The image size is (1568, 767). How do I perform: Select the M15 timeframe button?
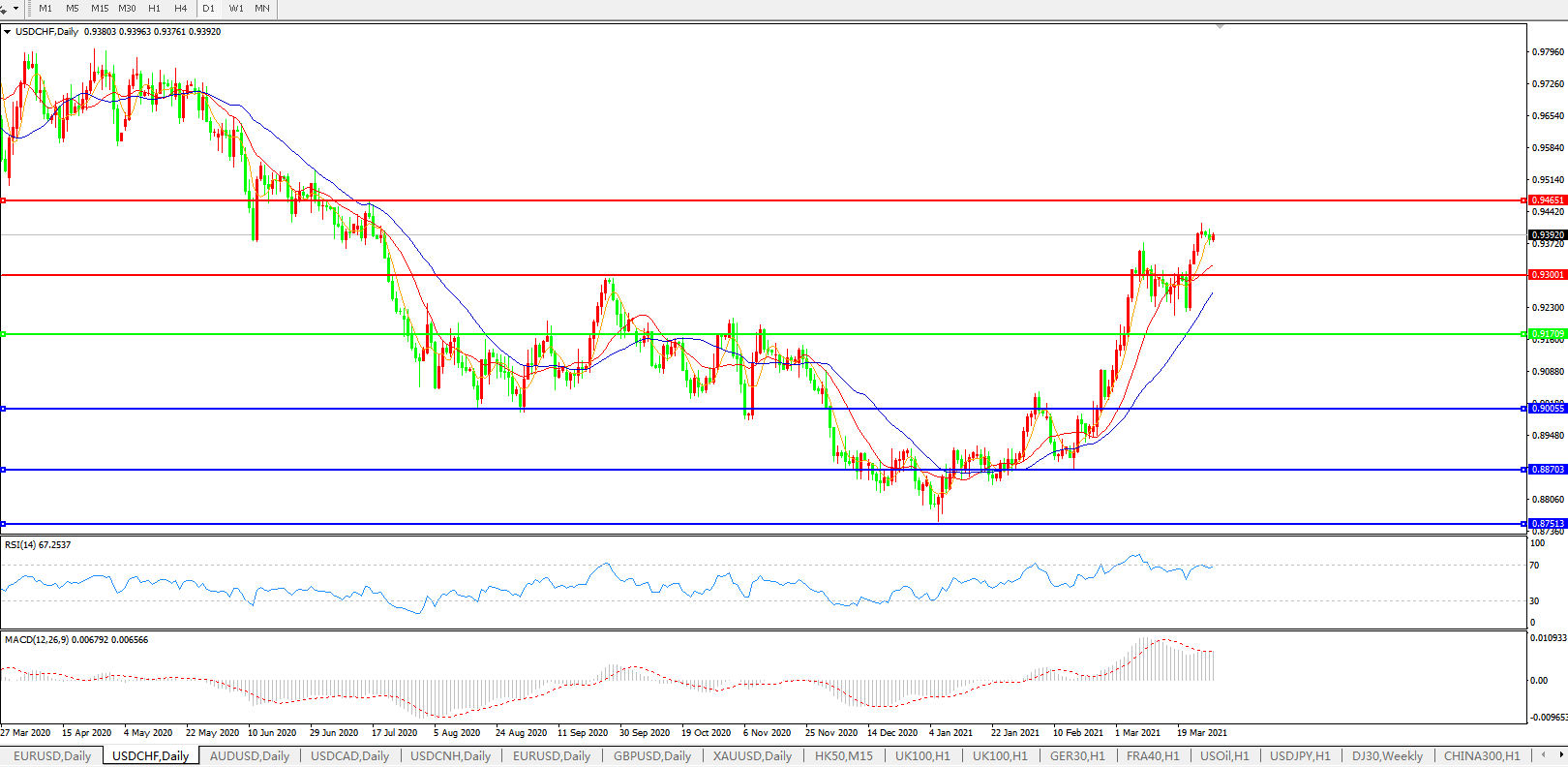coord(100,8)
